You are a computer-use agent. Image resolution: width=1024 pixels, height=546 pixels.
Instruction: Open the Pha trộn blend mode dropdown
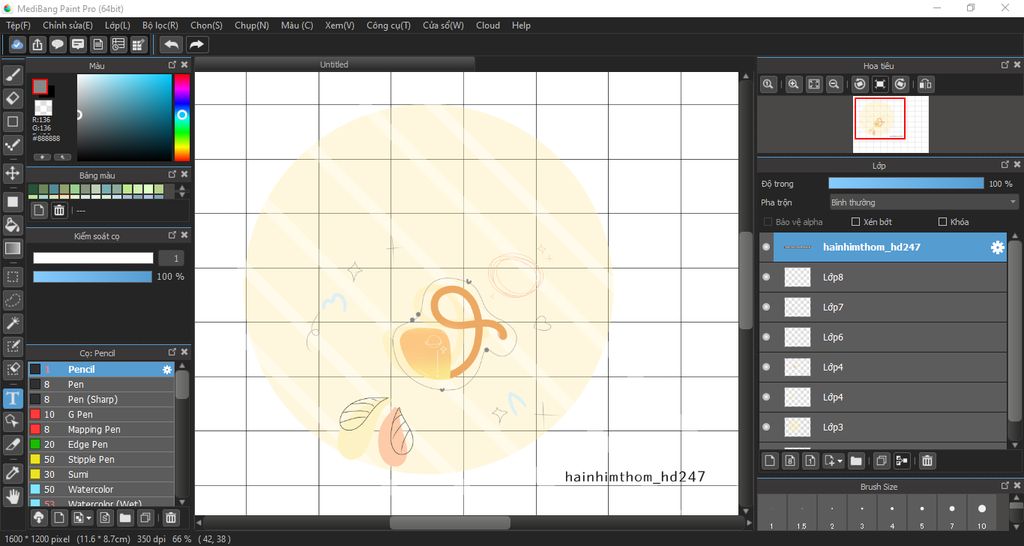(x=923, y=202)
